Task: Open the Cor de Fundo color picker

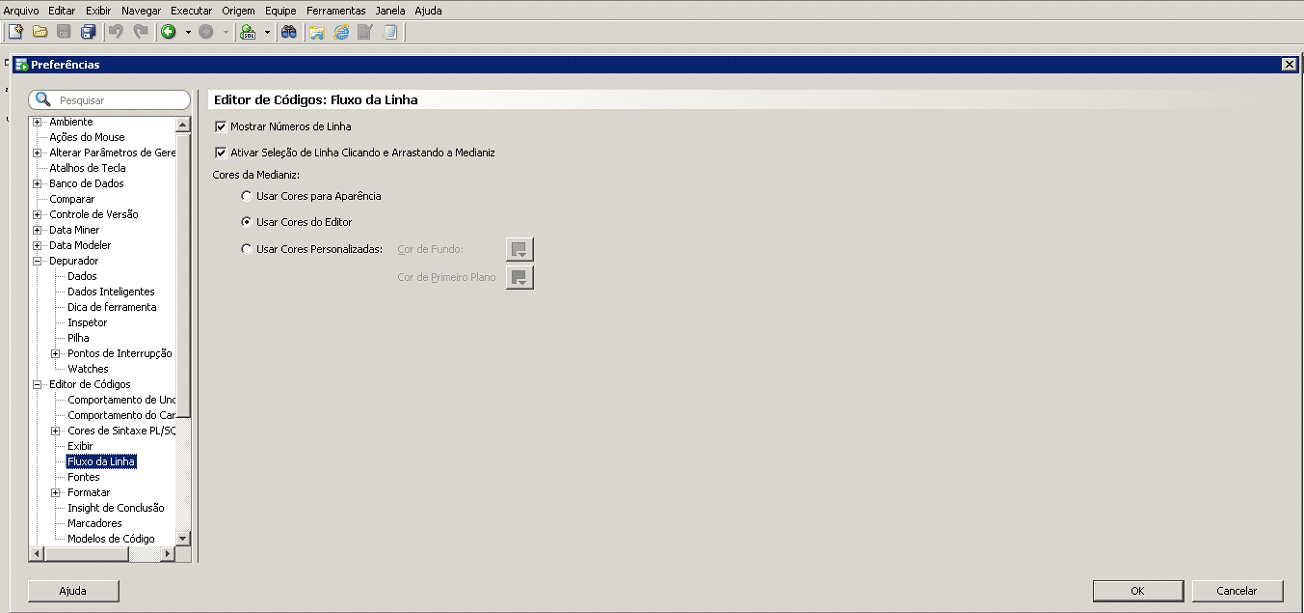Action: pos(519,249)
